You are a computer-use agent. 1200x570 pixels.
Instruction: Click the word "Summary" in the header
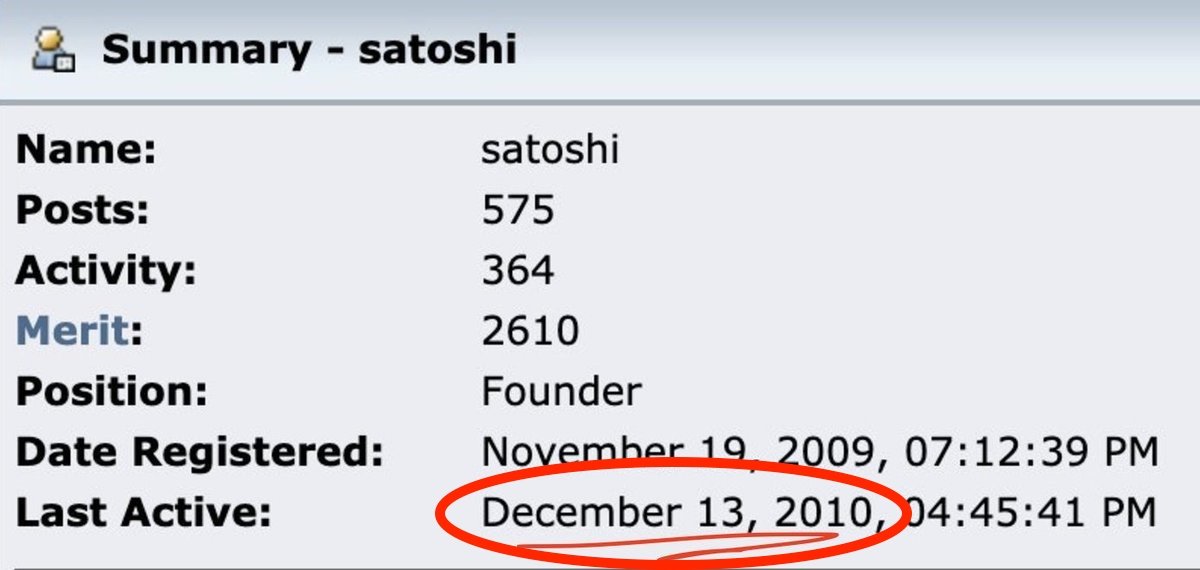click(x=206, y=48)
